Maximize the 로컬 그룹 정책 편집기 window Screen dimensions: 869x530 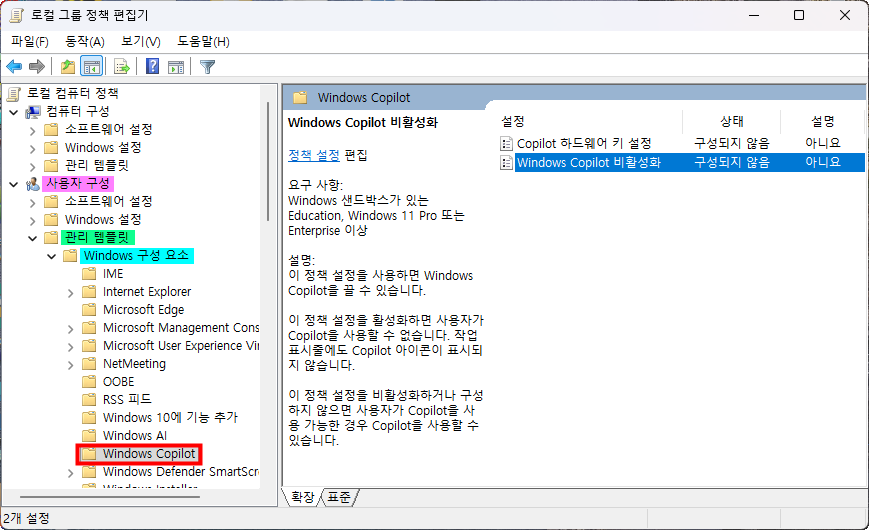click(799, 15)
